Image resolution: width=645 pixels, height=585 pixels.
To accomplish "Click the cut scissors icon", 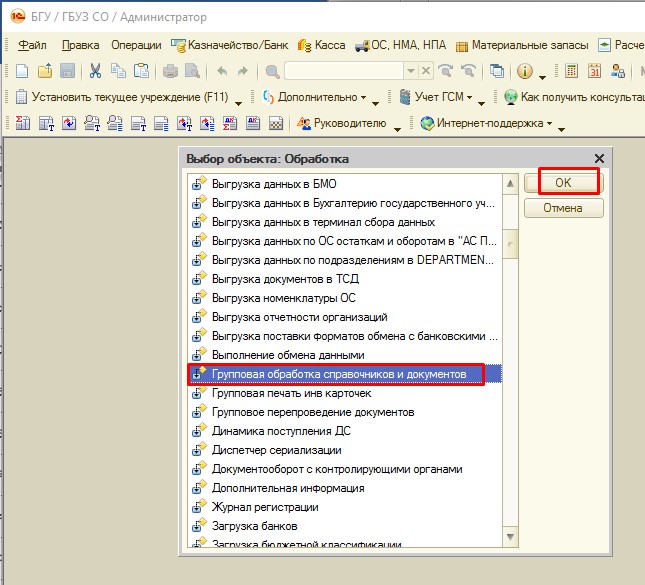I will click(x=95, y=71).
